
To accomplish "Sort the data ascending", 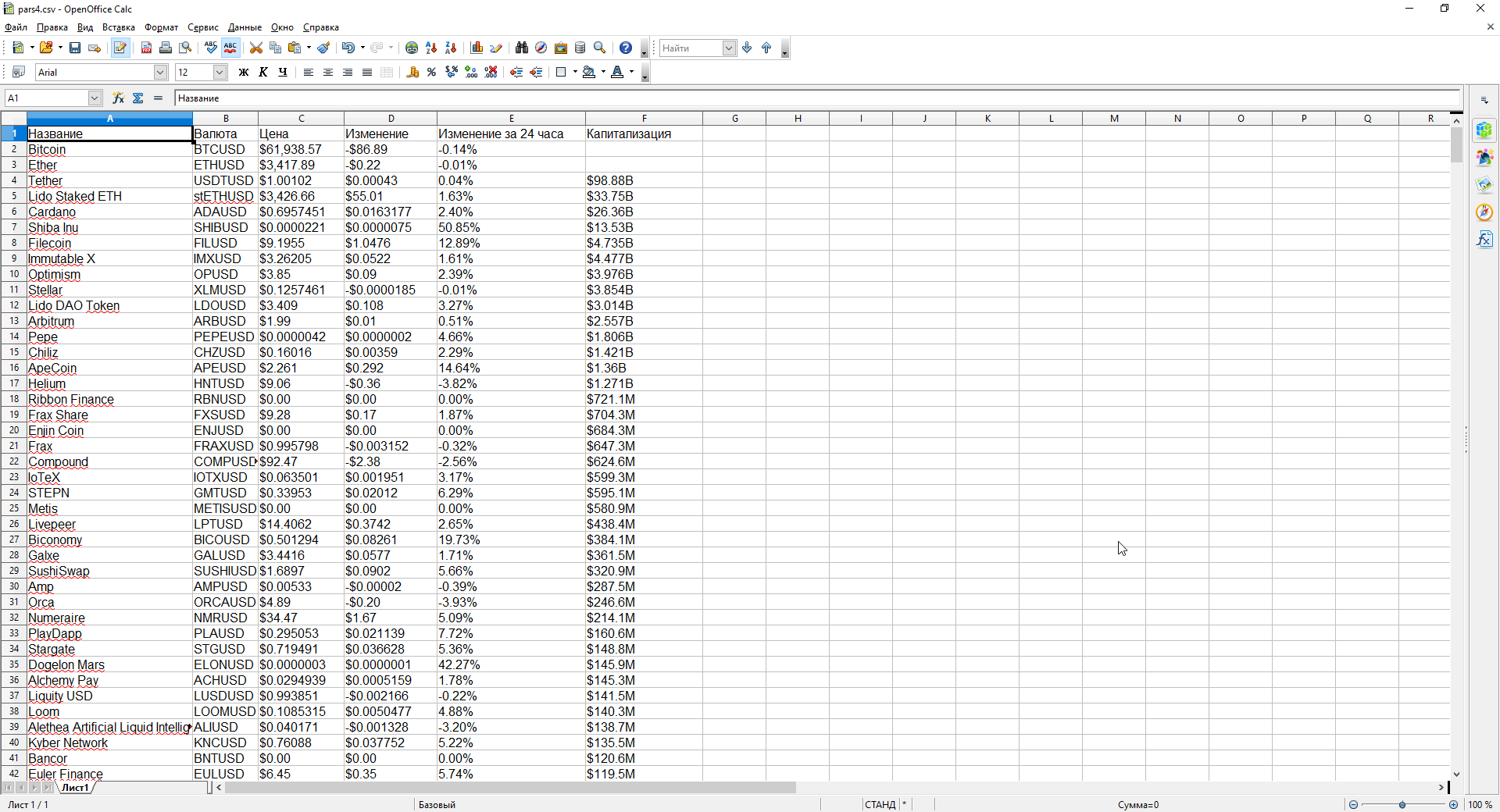I will click(x=431, y=48).
